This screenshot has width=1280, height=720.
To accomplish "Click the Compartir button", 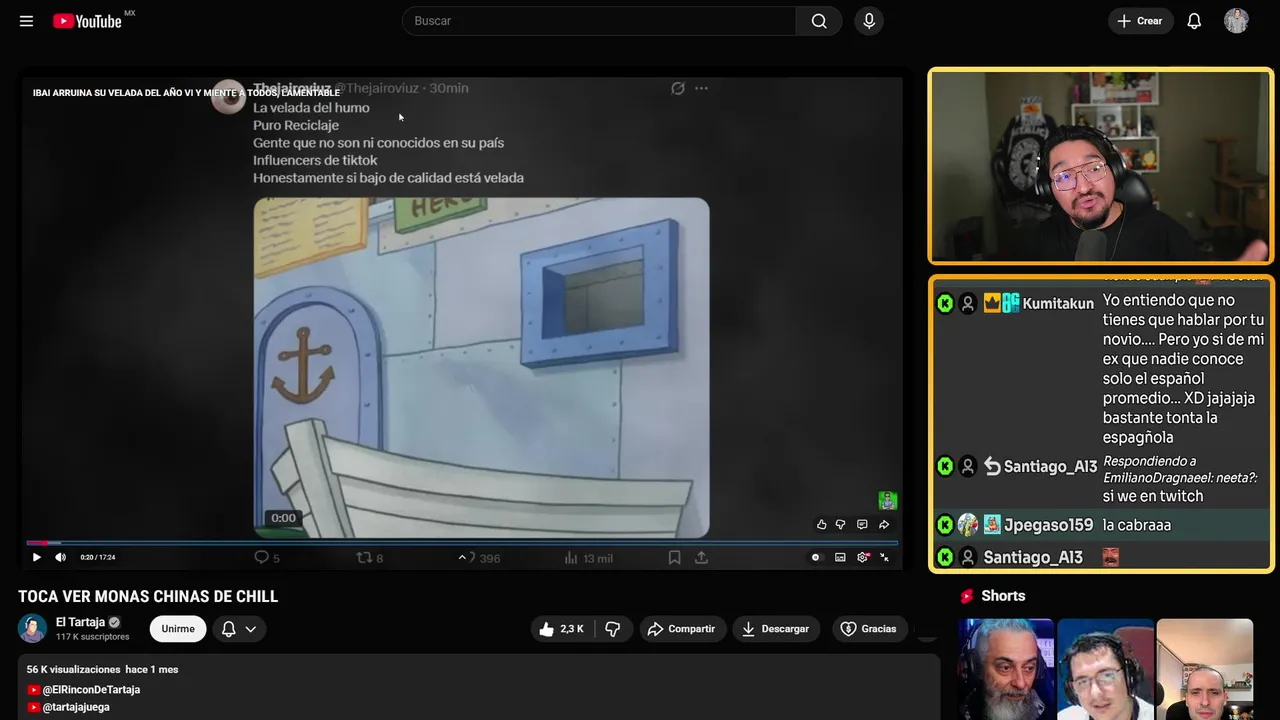I will coord(683,629).
